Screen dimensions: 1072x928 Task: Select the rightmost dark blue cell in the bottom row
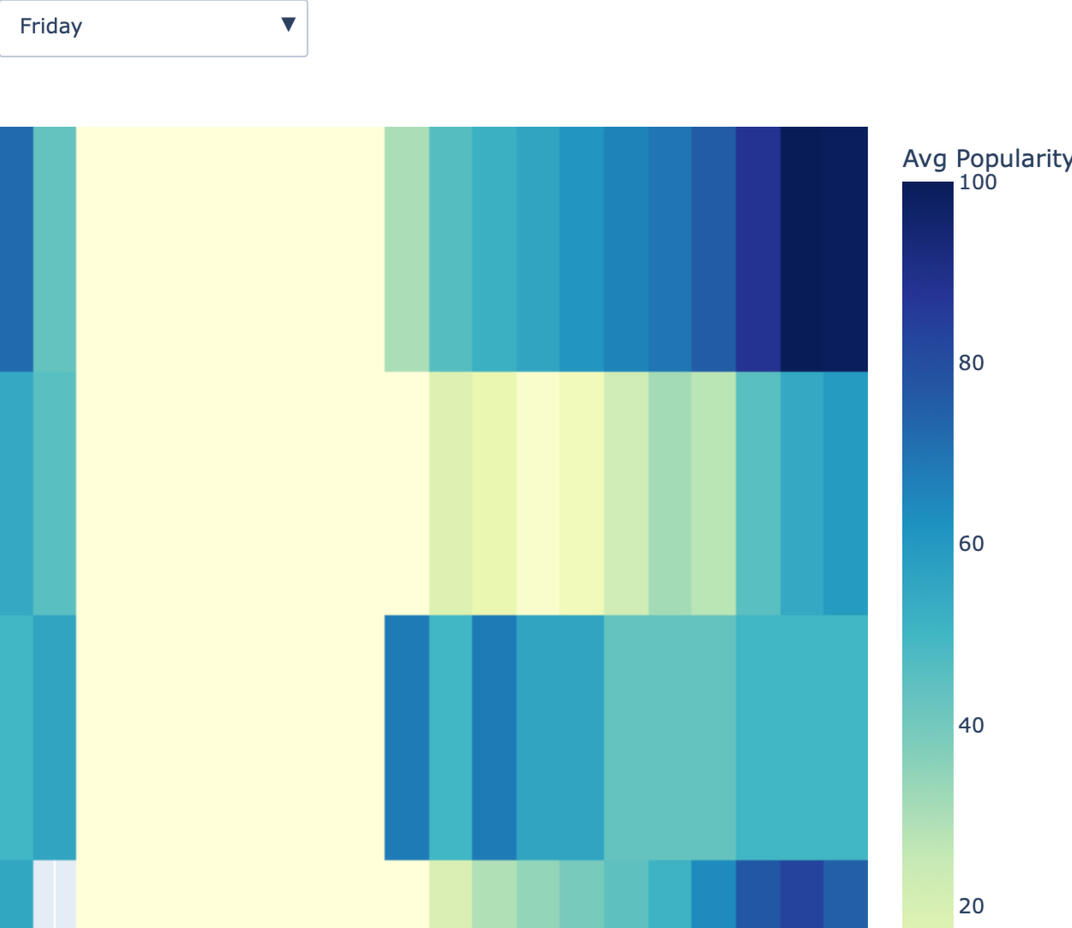click(846, 894)
